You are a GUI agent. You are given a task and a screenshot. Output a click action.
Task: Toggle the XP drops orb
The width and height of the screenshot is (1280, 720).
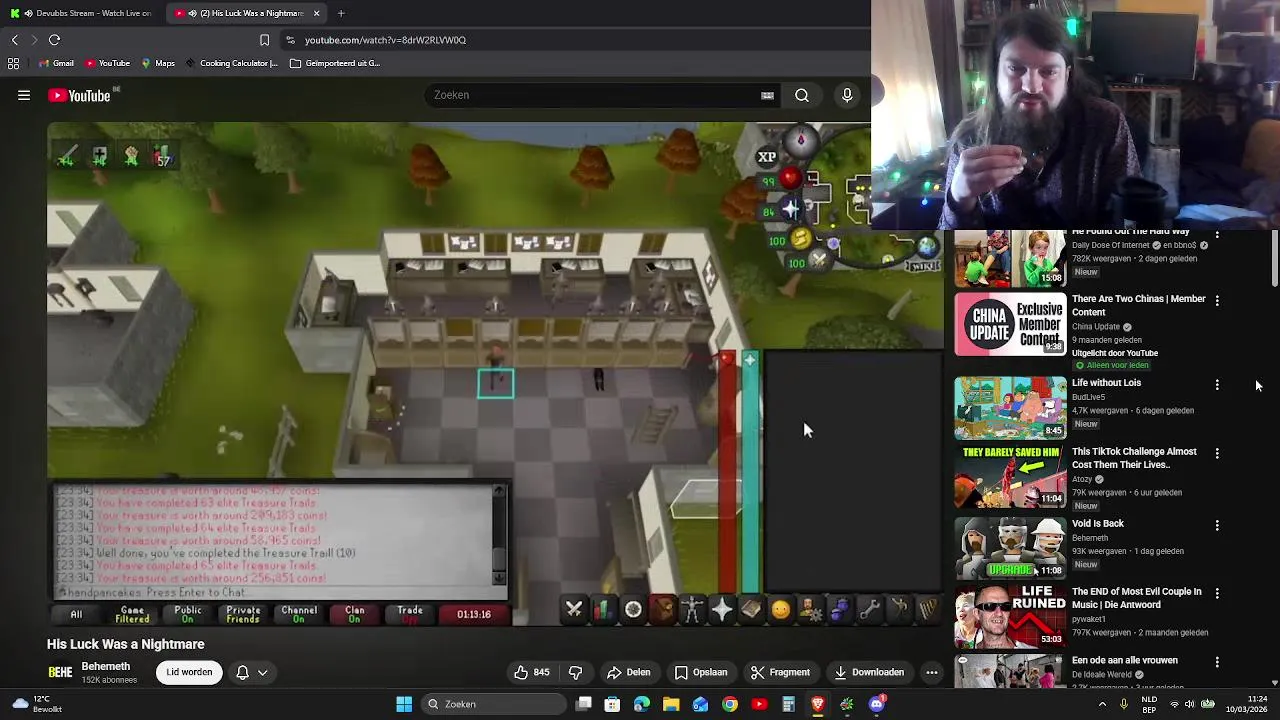click(767, 157)
